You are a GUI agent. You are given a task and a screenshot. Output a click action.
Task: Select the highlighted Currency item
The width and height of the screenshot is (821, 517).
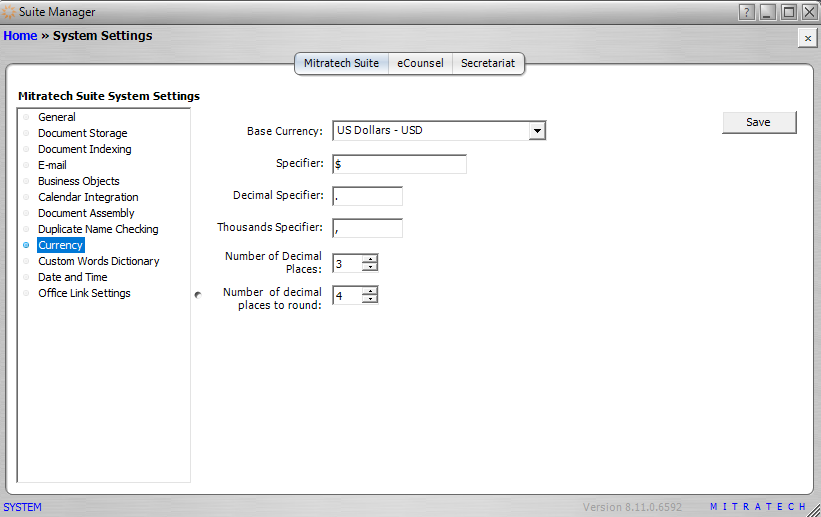tap(60, 245)
